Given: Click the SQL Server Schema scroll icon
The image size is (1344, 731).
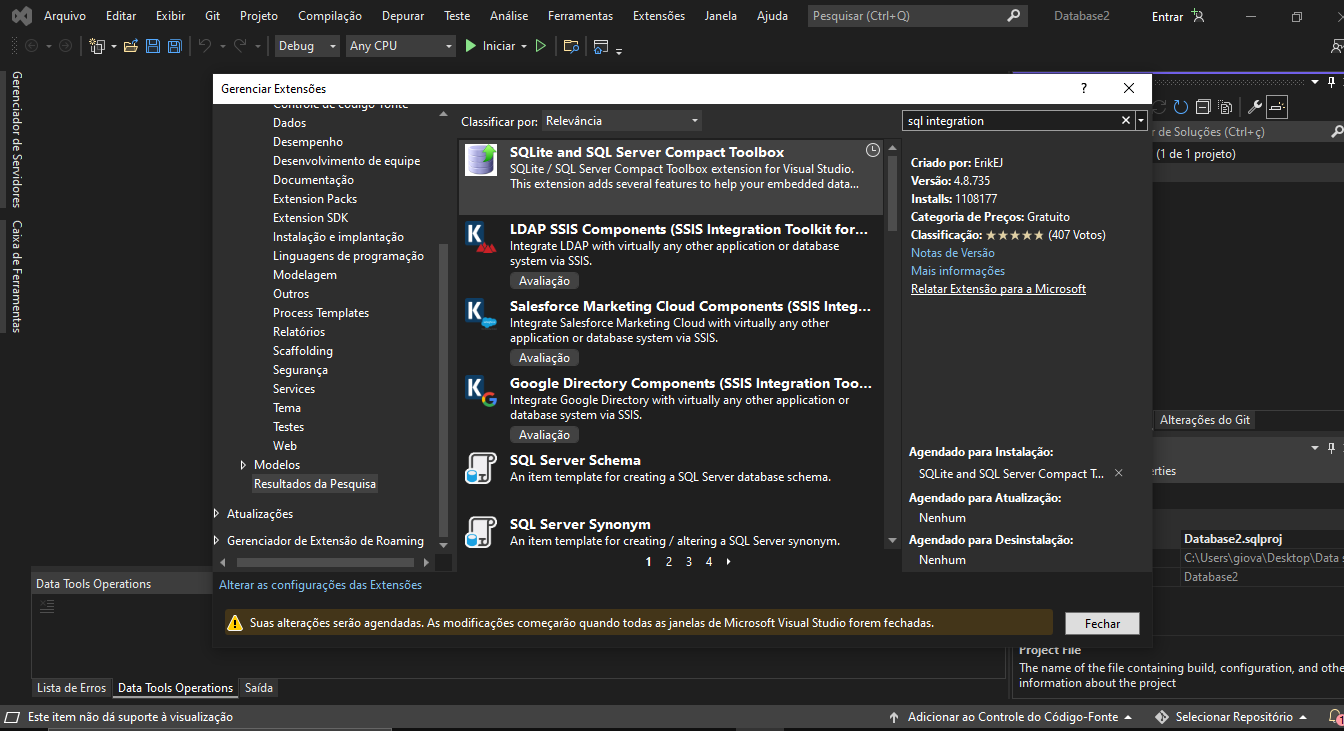Looking at the screenshot, I should tap(481, 468).
